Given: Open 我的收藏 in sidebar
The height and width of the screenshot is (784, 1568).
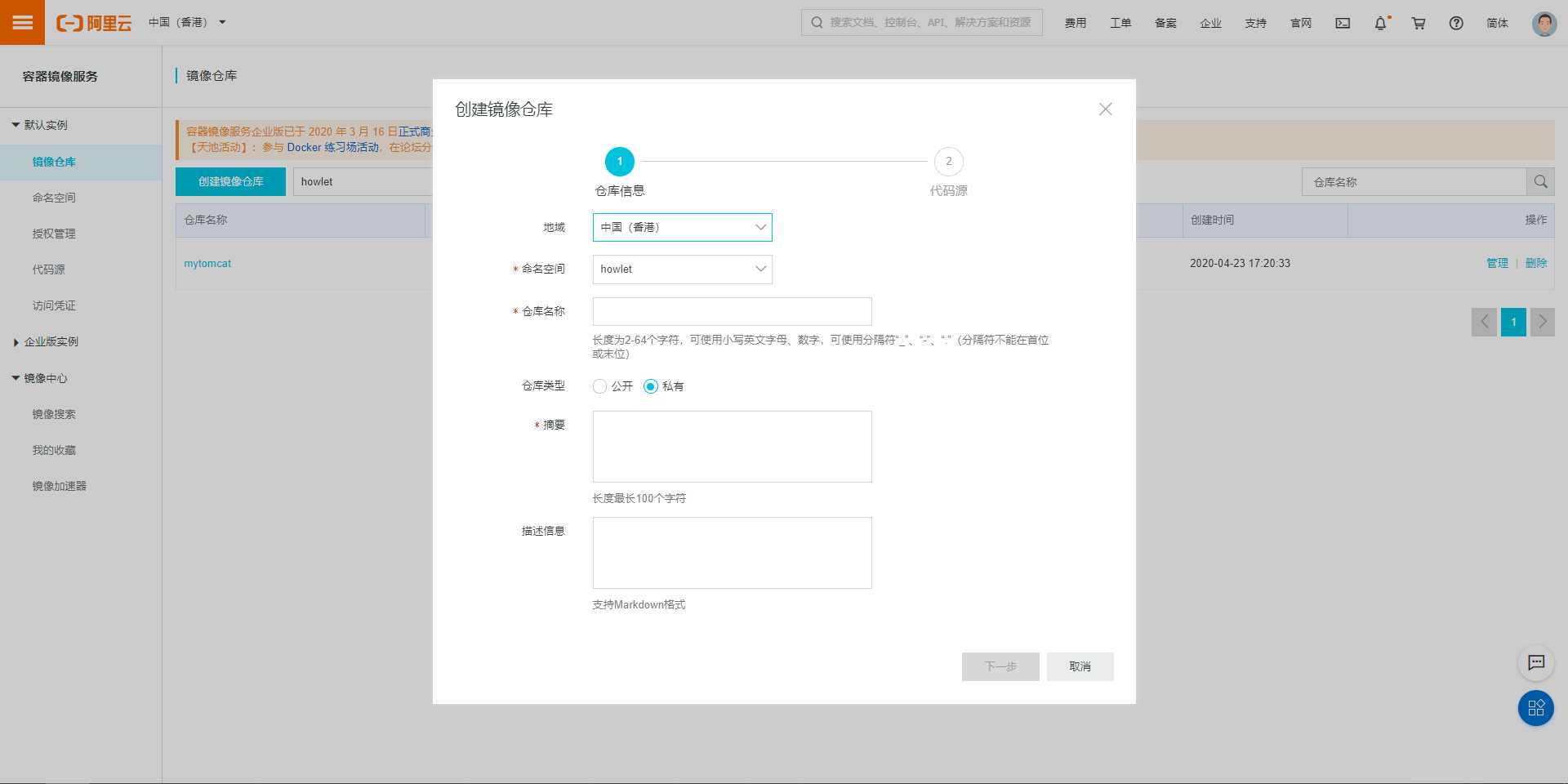Looking at the screenshot, I should (x=54, y=450).
